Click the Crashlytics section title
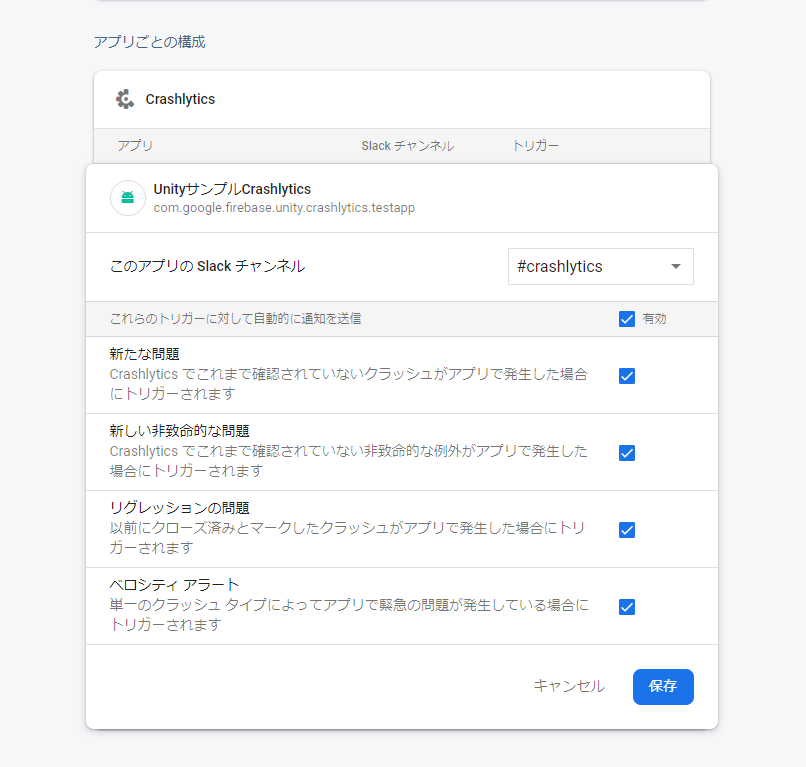 point(180,99)
